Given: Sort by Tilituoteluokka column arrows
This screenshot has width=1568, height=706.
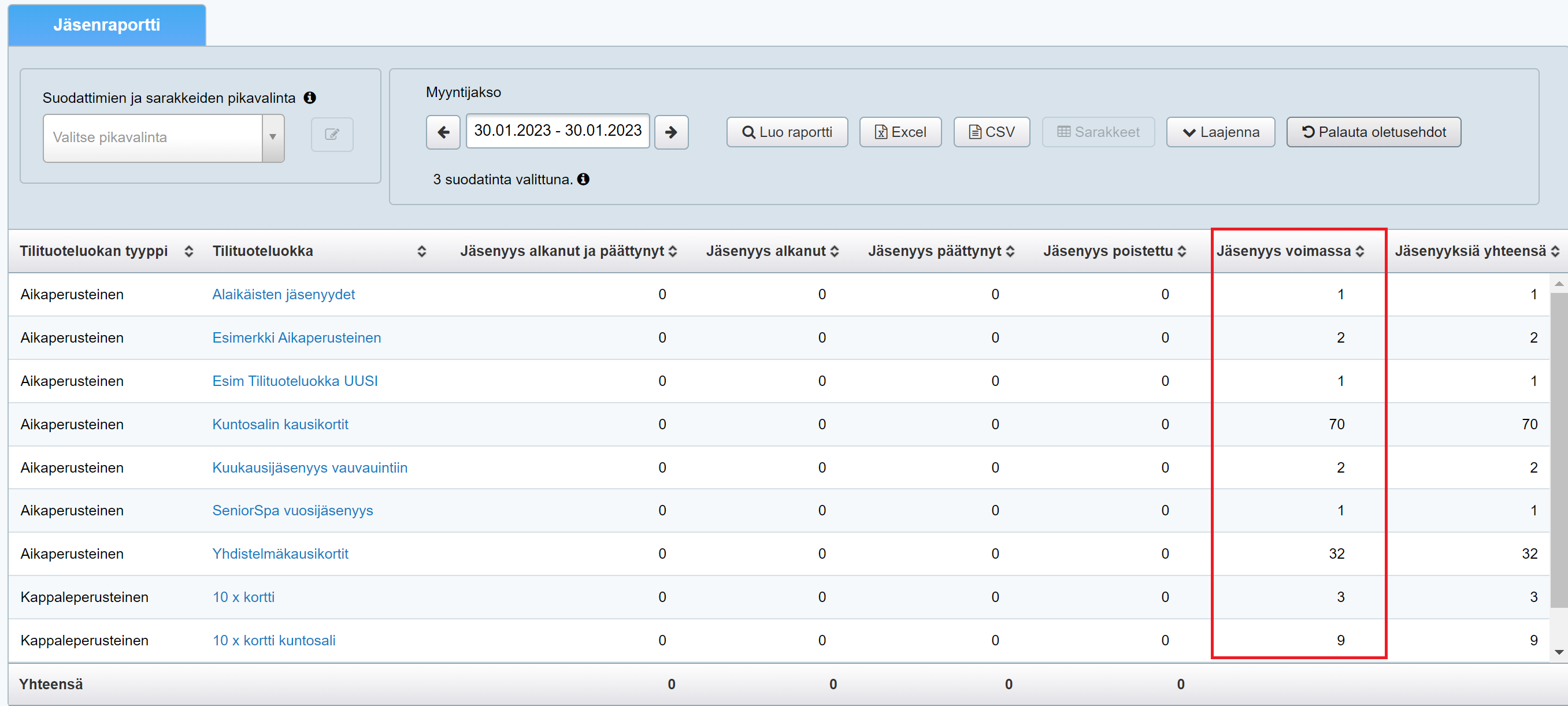Looking at the screenshot, I should tap(421, 251).
